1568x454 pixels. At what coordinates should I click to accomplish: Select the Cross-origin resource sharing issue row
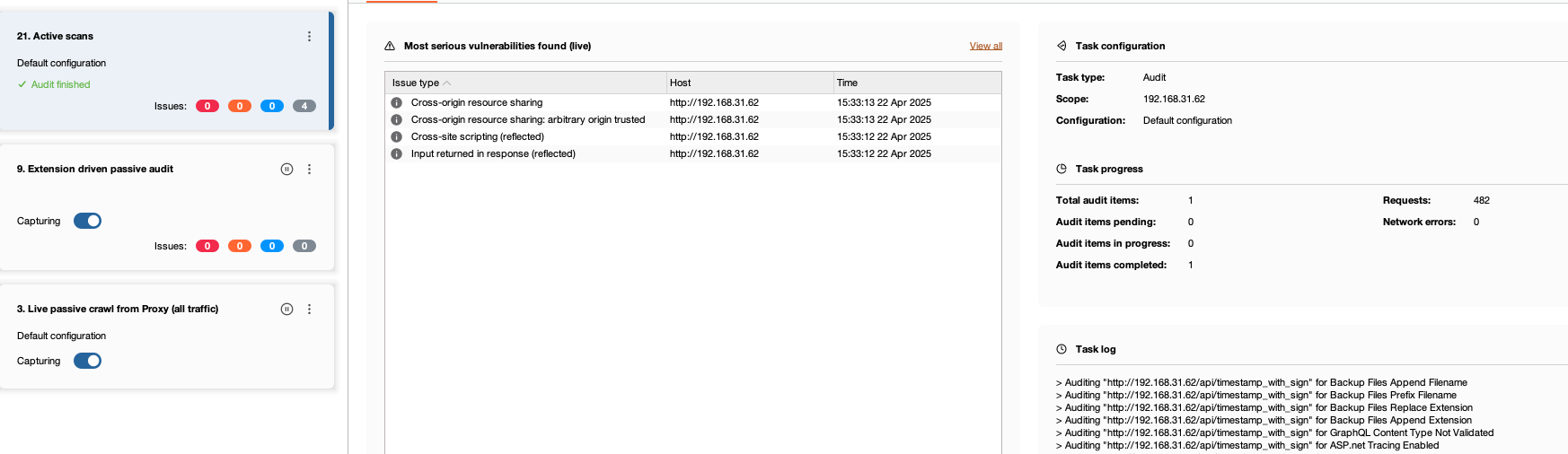pyautogui.click(x=693, y=103)
